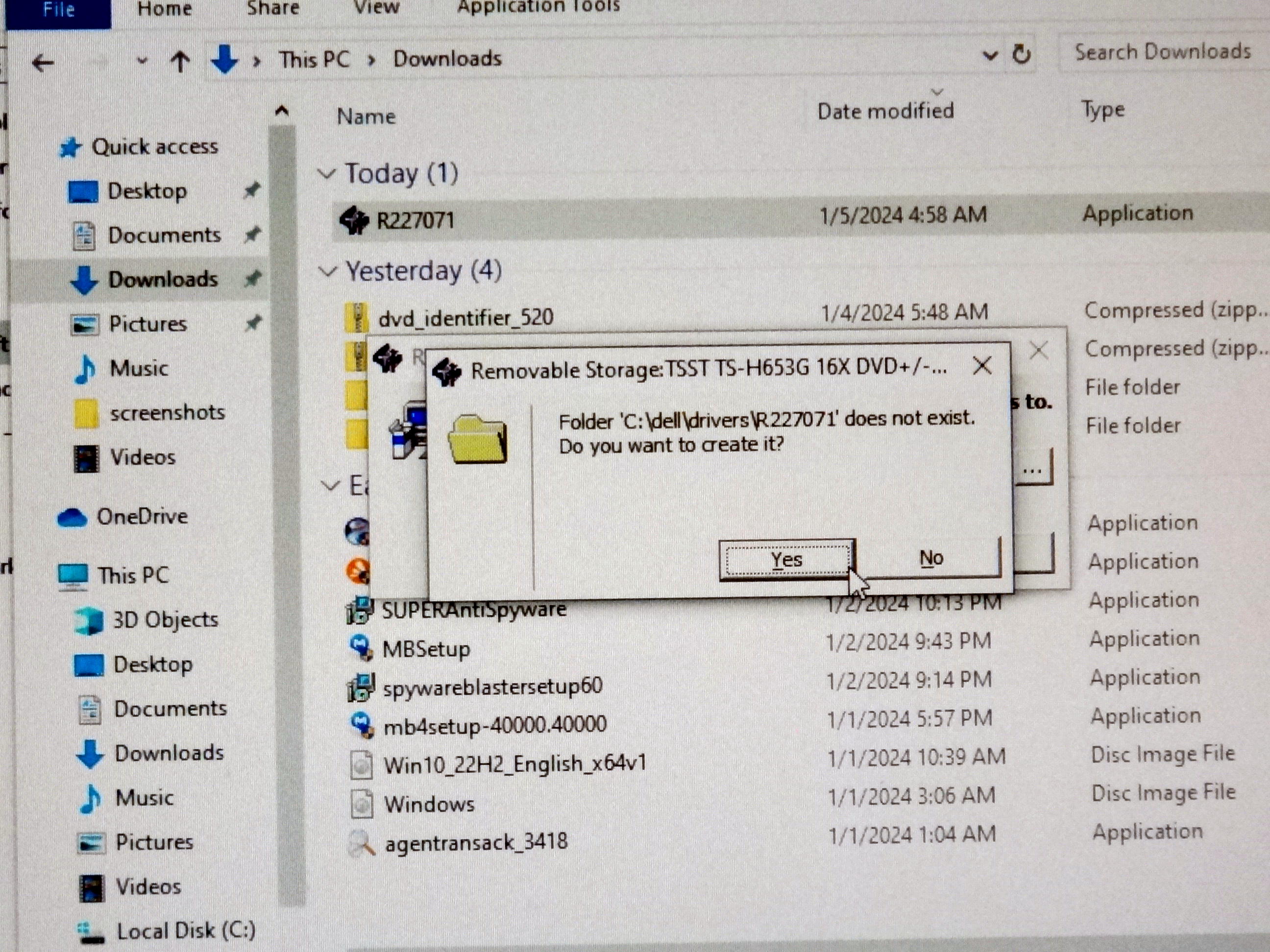Click Downloads in the address path
The height and width of the screenshot is (952, 1270).
(447, 59)
